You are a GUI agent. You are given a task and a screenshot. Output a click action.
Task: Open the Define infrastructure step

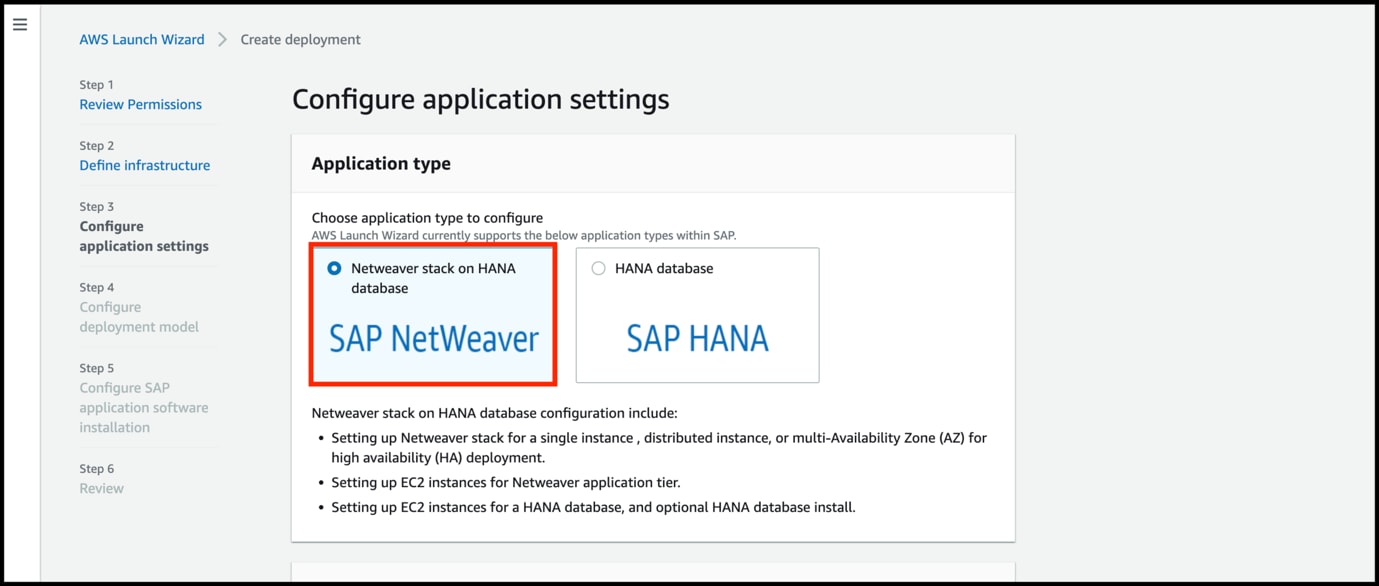click(x=145, y=165)
